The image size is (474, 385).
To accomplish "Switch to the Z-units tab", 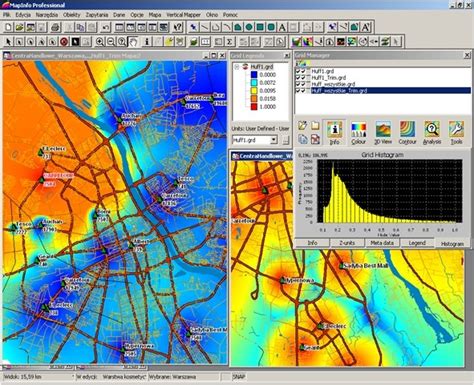I will 347,243.
